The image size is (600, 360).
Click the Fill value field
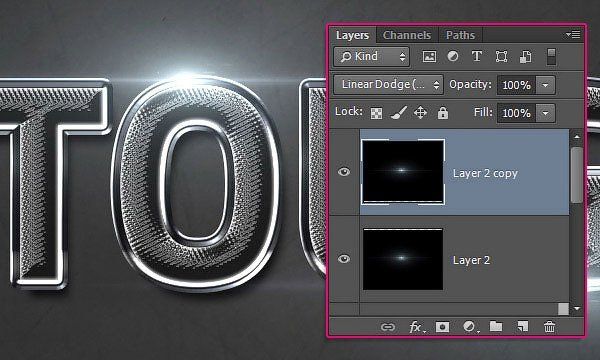point(516,113)
